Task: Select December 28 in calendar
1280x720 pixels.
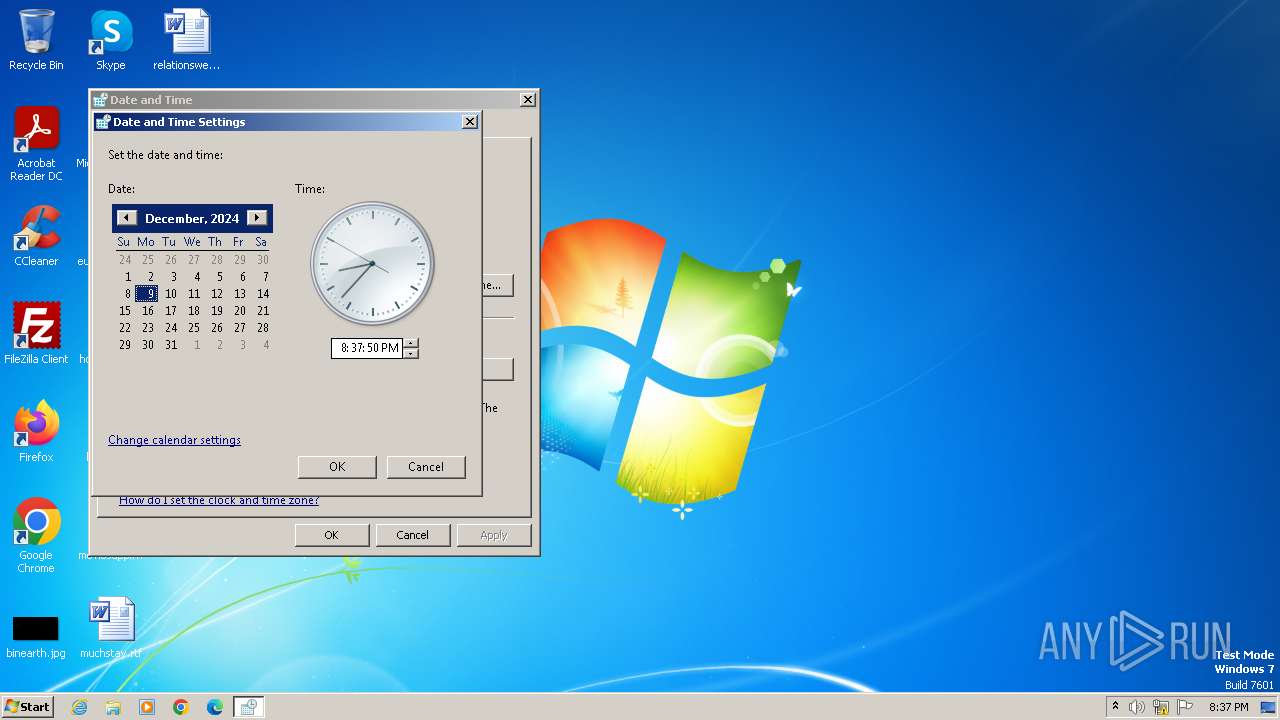Action: tap(263, 328)
